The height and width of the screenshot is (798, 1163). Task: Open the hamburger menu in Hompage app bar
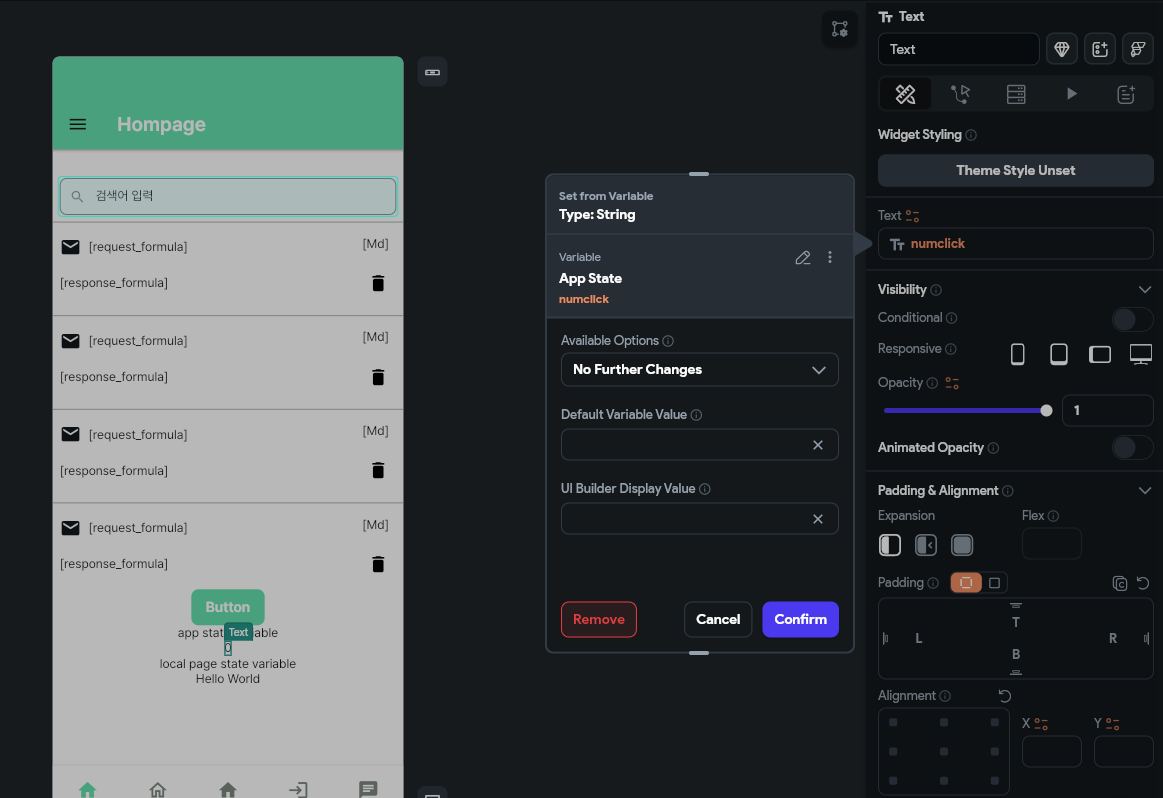pyautogui.click(x=78, y=124)
